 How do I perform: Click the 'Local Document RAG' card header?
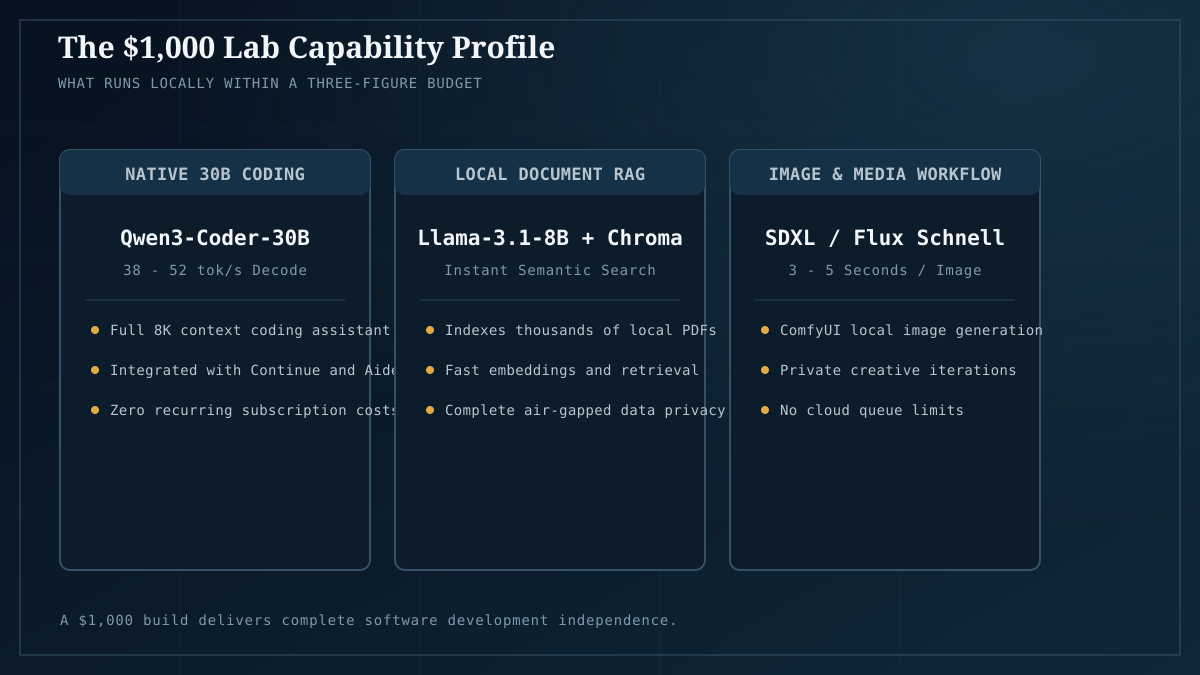[x=550, y=174]
